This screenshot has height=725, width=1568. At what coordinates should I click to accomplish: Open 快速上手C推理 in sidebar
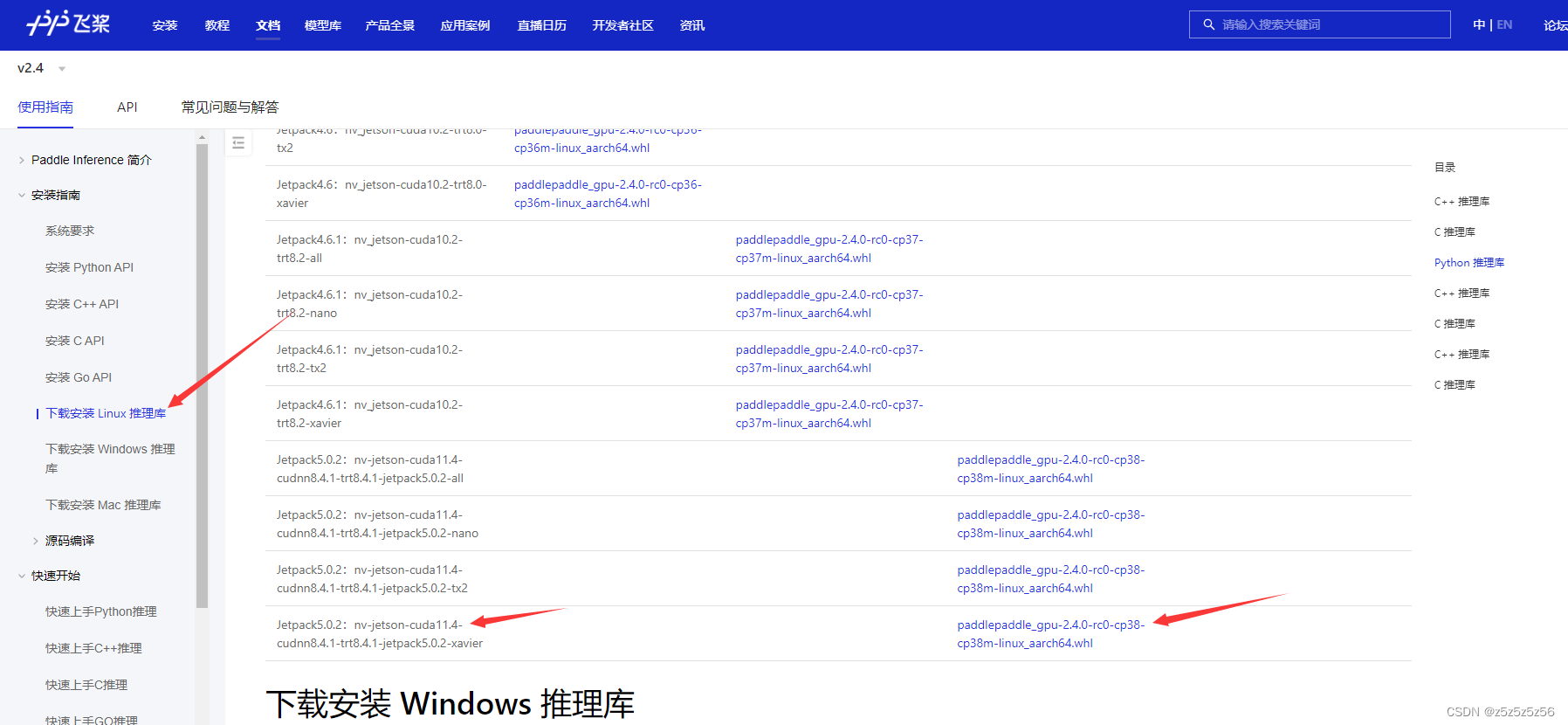click(86, 685)
